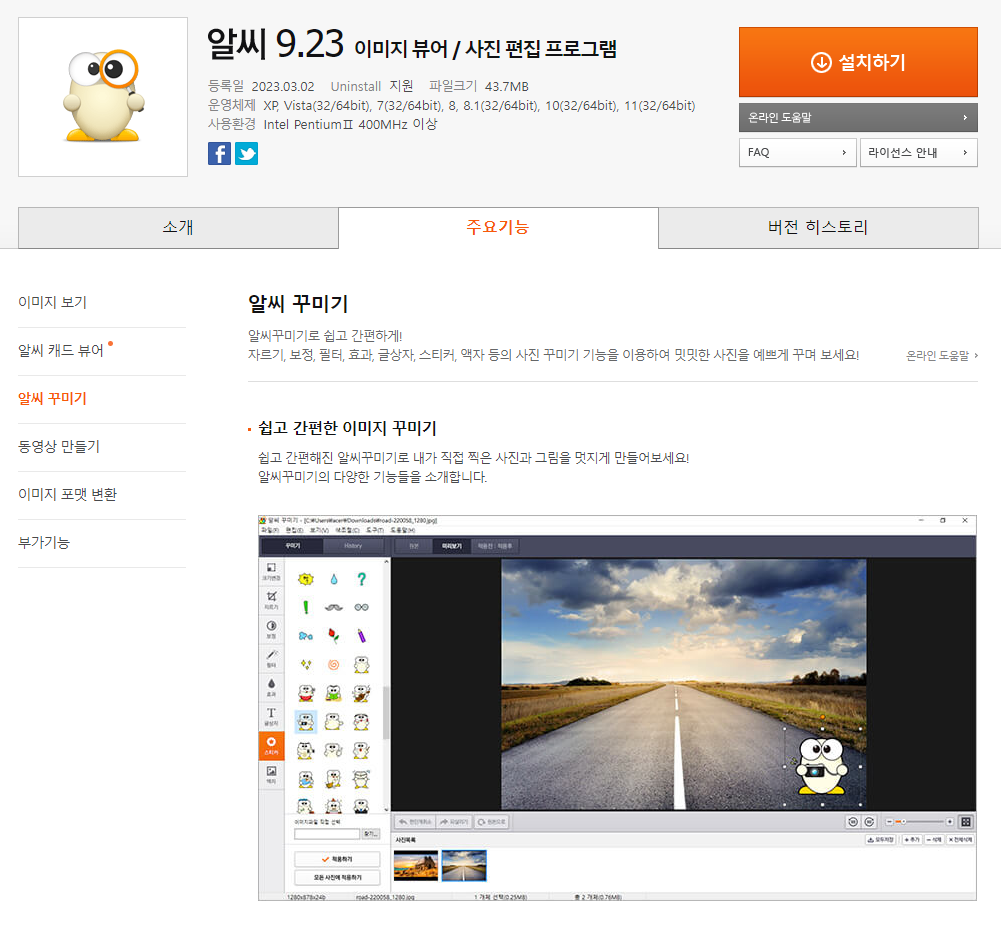This screenshot has height=926, width=1001.
Task: Open 부가기능 in the sidebar
Action: (x=43, y=542)
